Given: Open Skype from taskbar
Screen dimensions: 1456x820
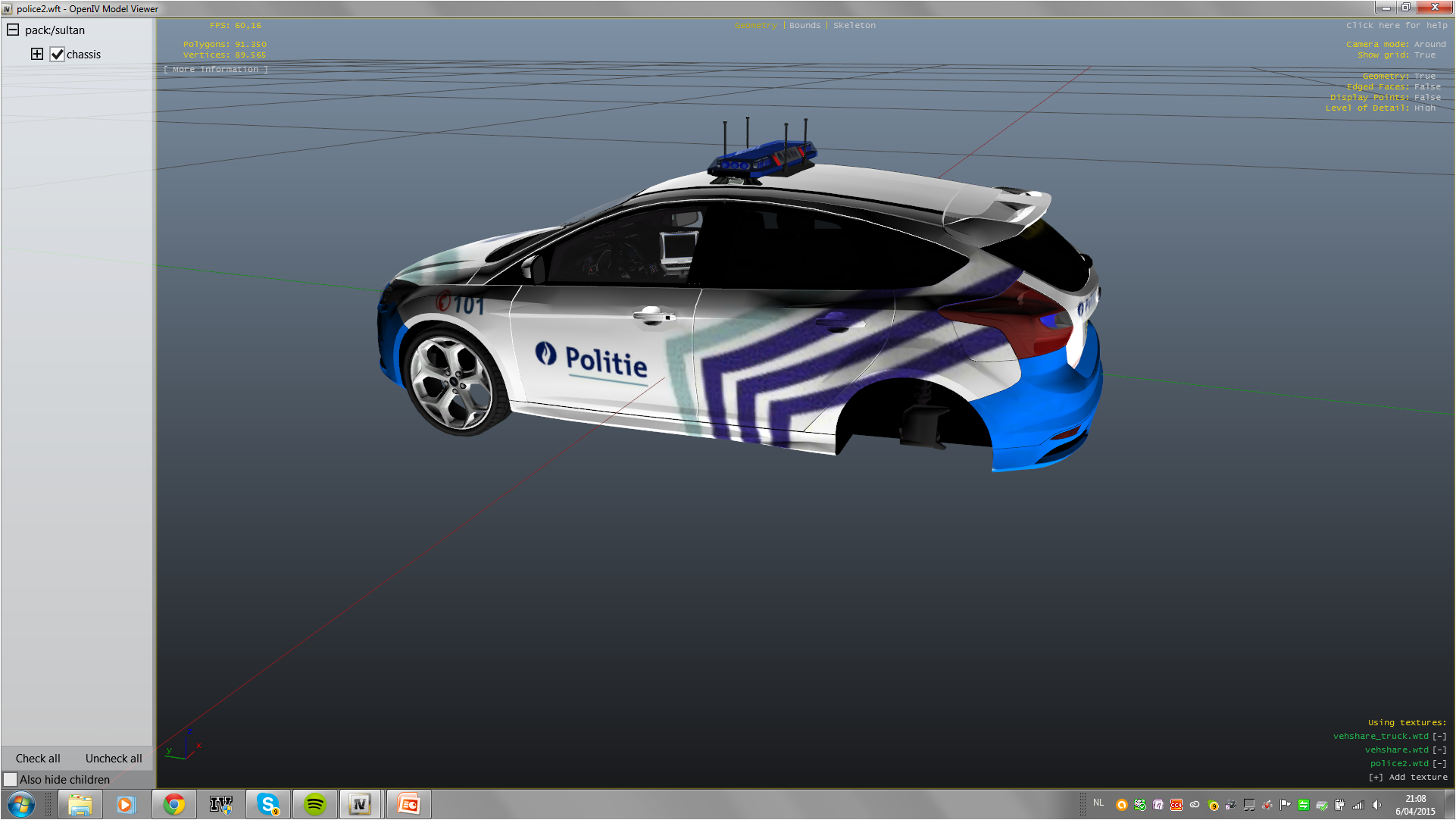Looking at the screenshot, I should pos(267,804).
